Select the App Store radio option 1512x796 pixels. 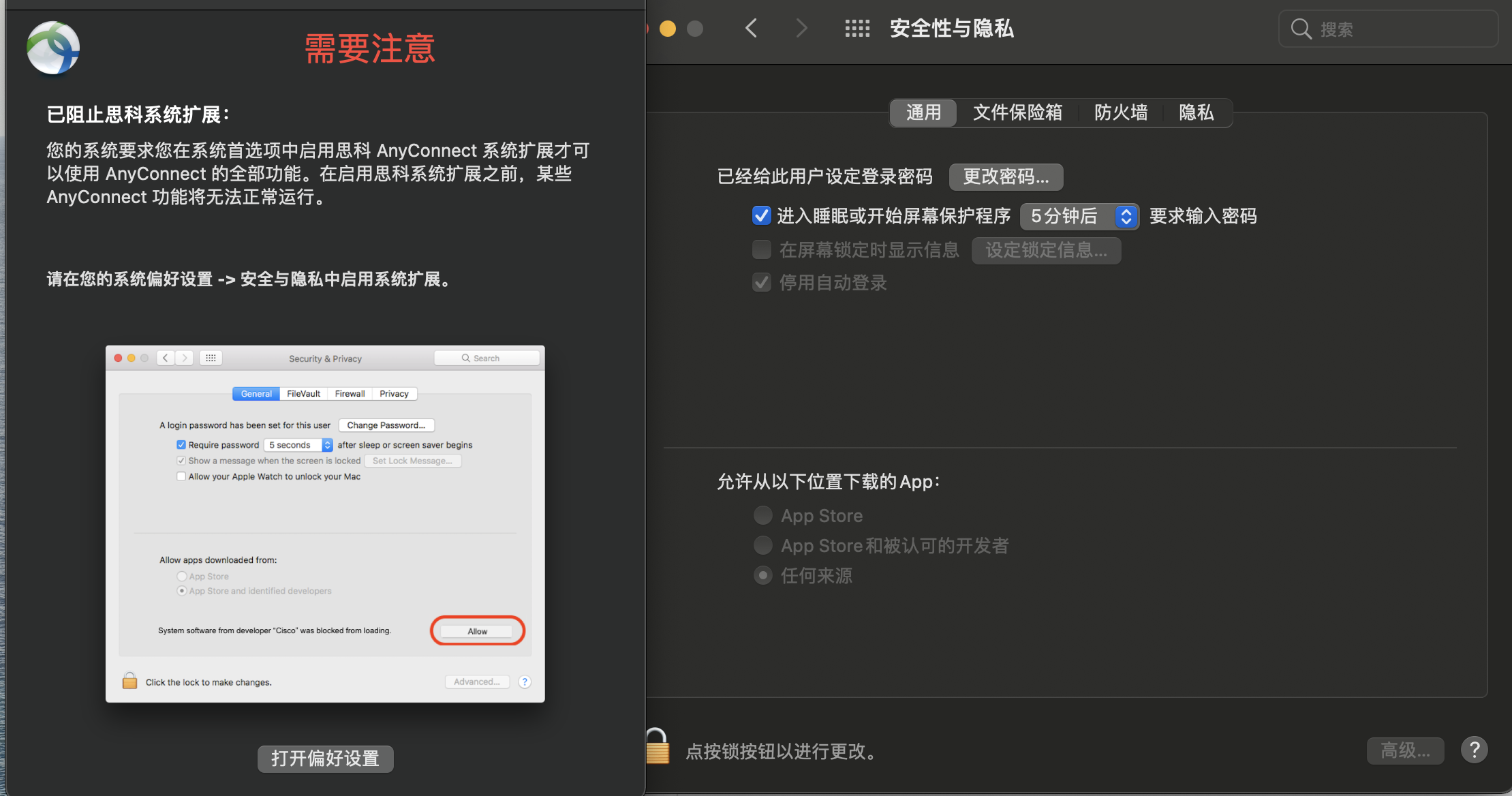(x=763, y=516)
